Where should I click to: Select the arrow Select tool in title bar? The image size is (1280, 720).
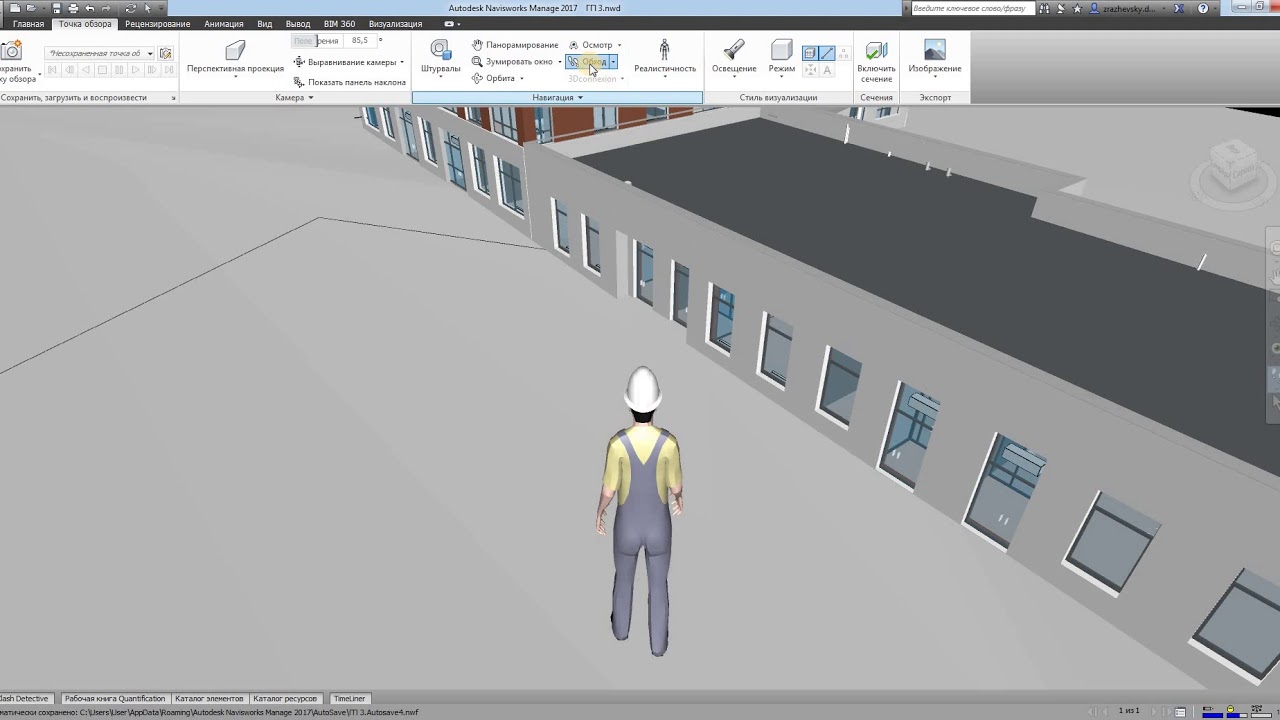148,8
